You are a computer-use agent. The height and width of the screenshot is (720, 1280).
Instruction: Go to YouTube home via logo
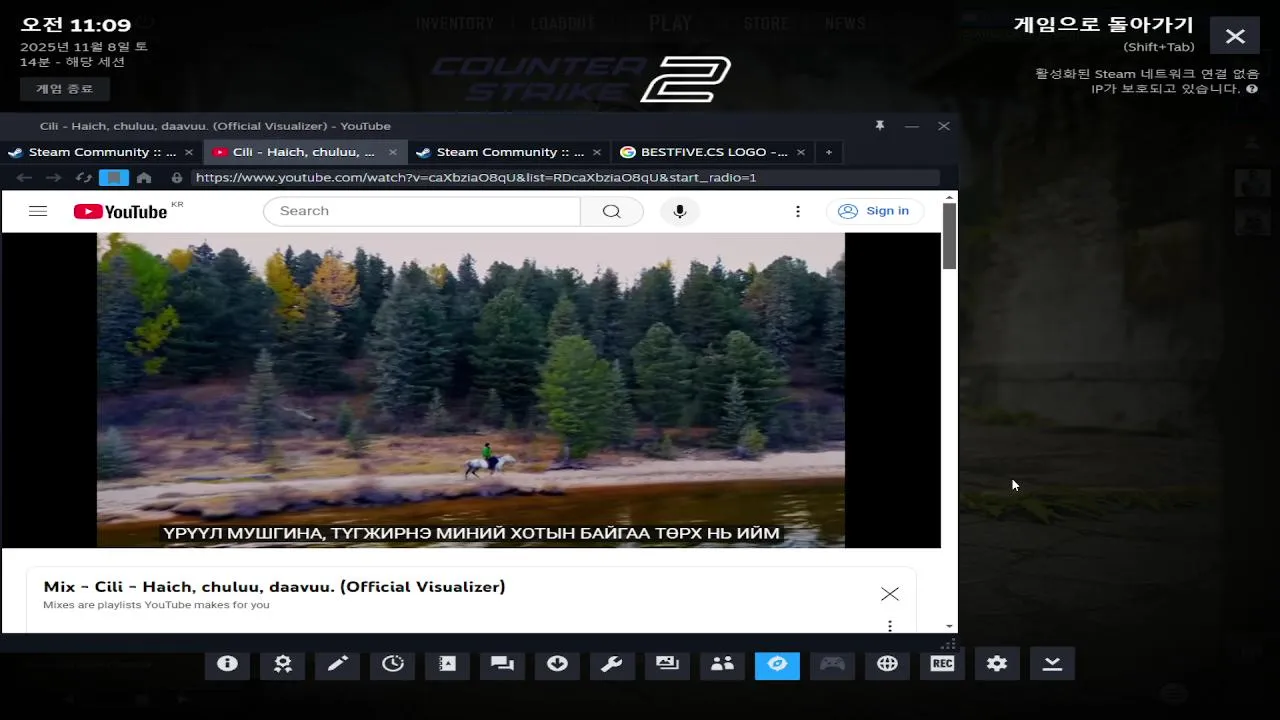[x=120, y=211]
